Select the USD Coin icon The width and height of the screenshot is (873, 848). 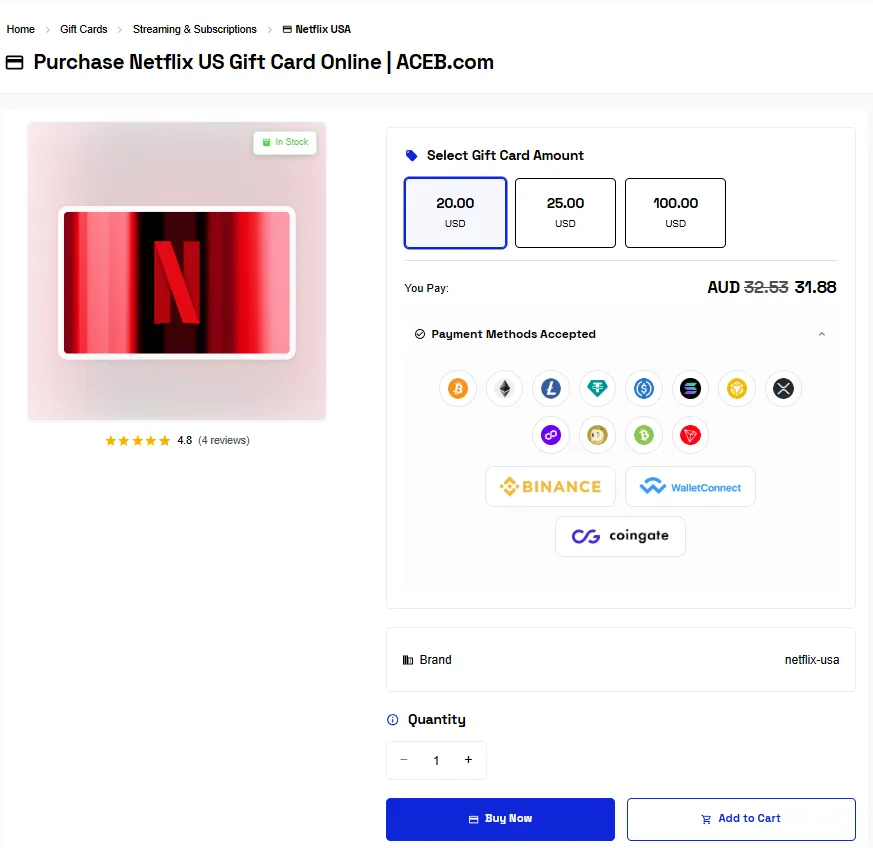[643, 389]
